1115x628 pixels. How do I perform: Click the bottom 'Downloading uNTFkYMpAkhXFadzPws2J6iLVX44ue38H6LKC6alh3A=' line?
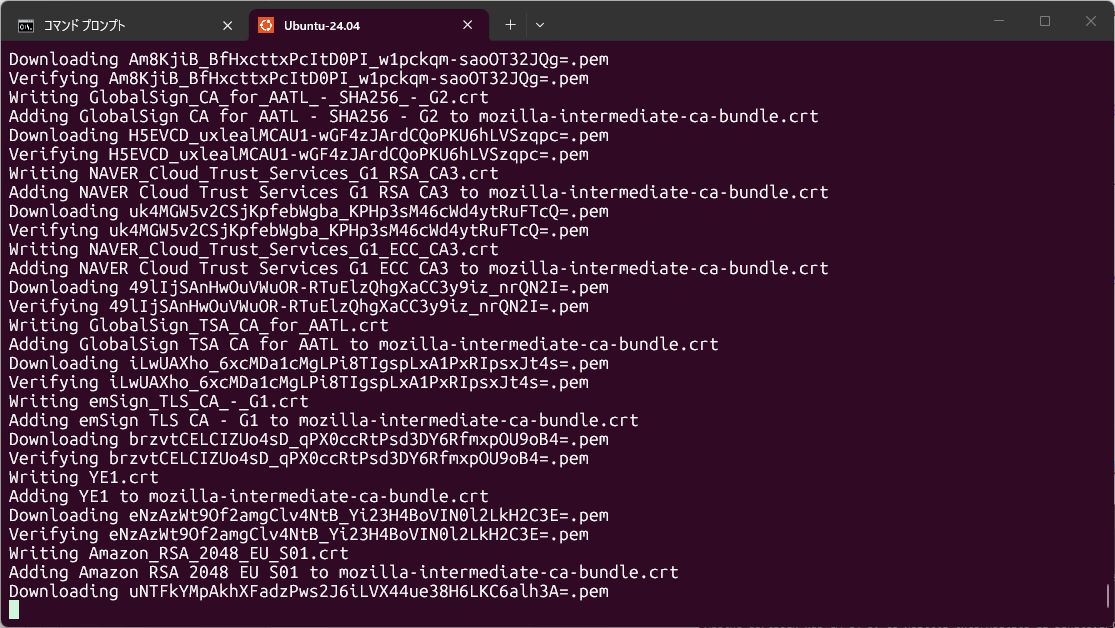point(300,591)
